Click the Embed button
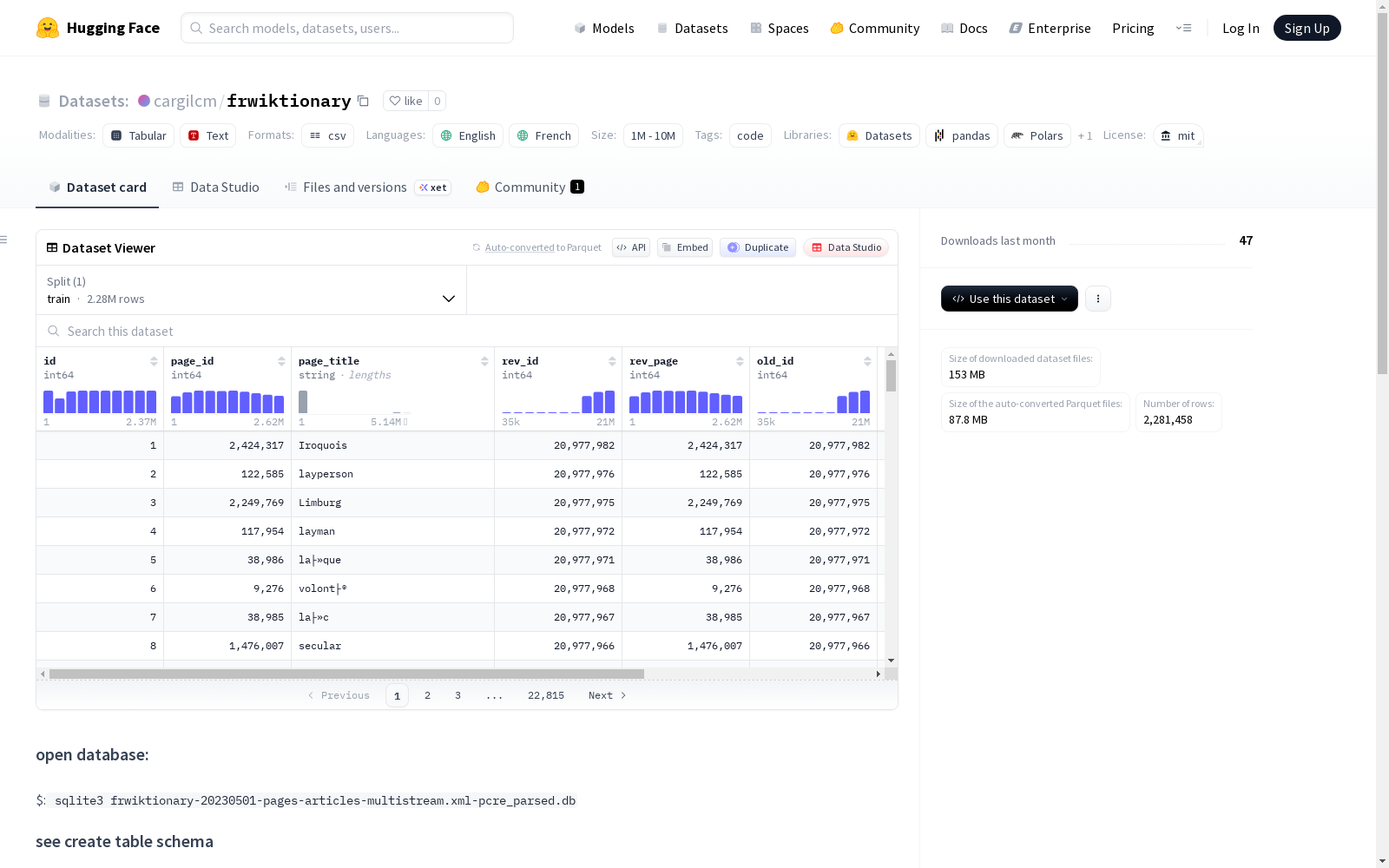Viewport: 1389px width, 868px height. click(x=685, y=247)
